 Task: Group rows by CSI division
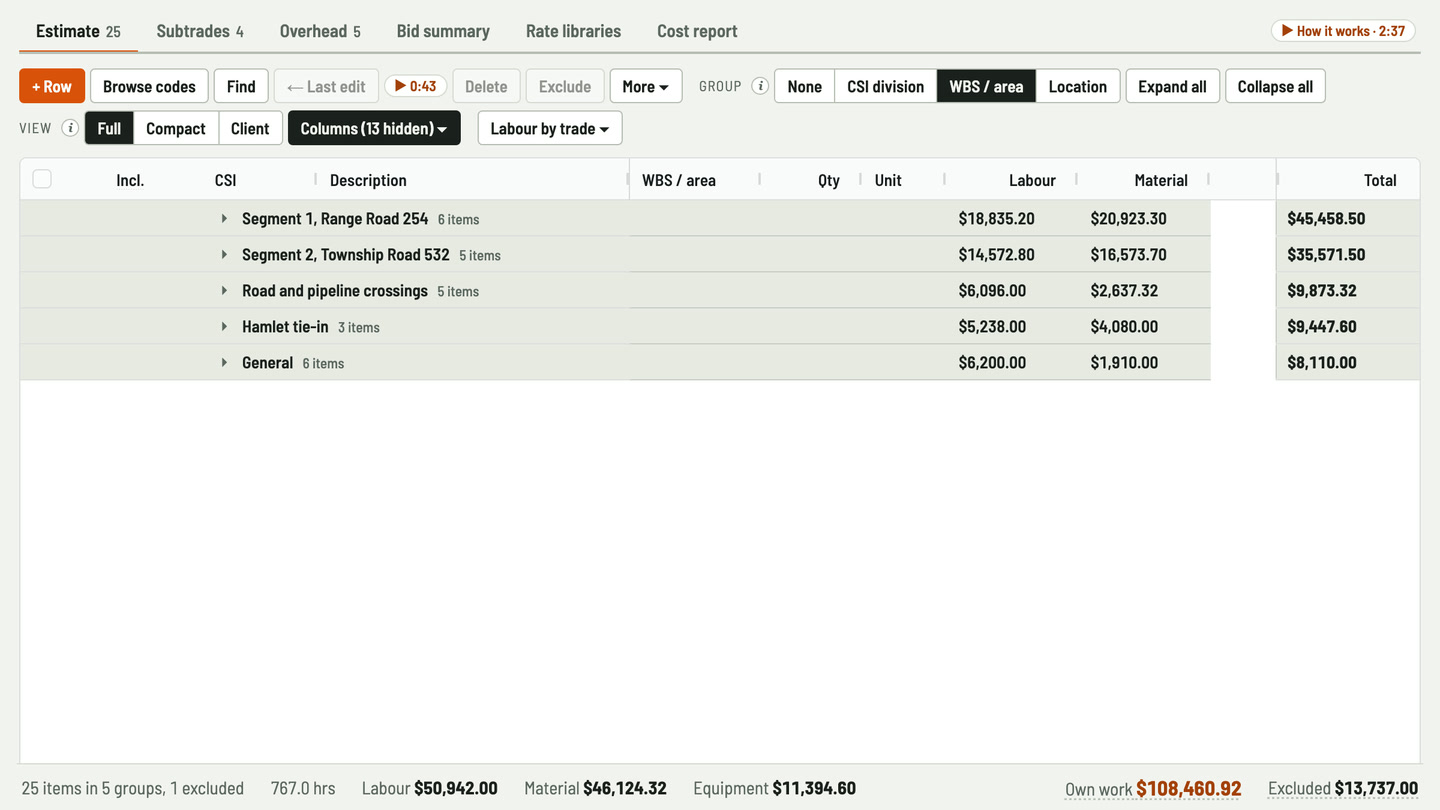pos(885,86)
